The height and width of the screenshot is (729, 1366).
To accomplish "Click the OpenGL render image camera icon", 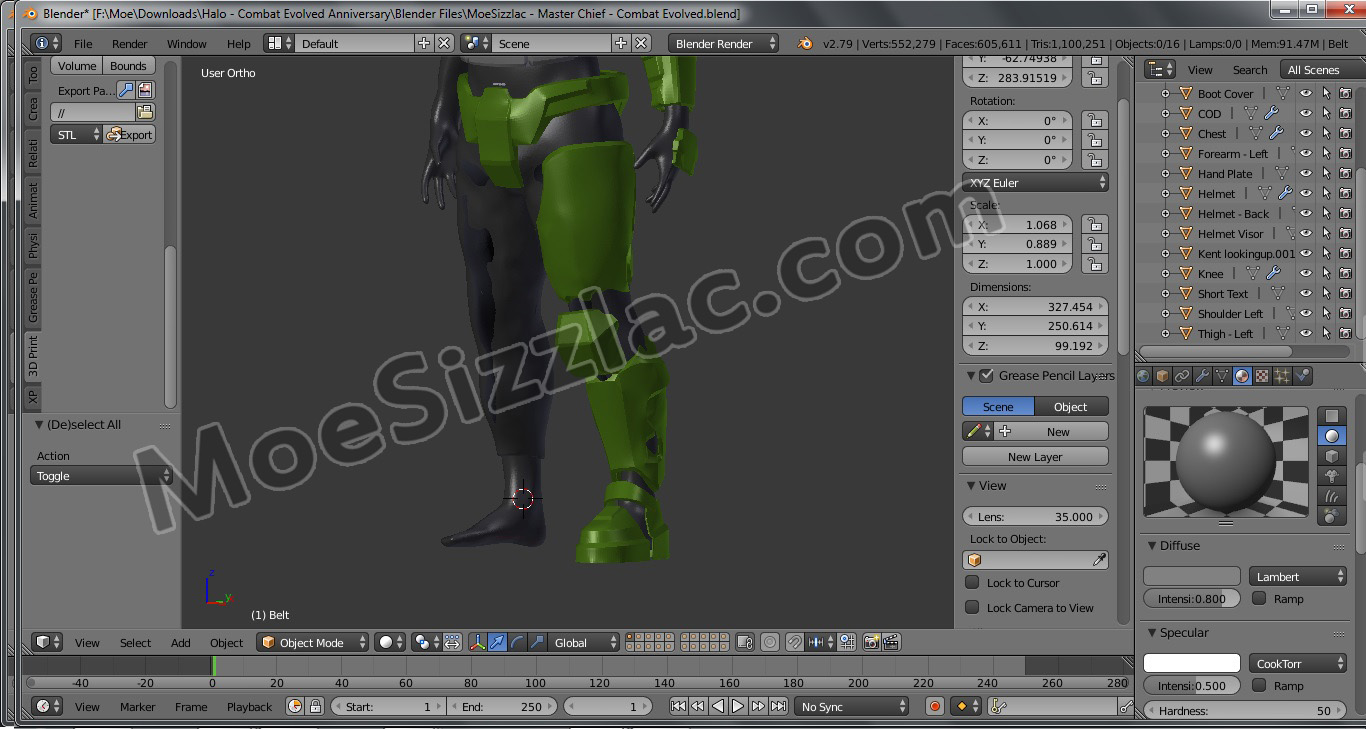I will [x=871, y=642].
